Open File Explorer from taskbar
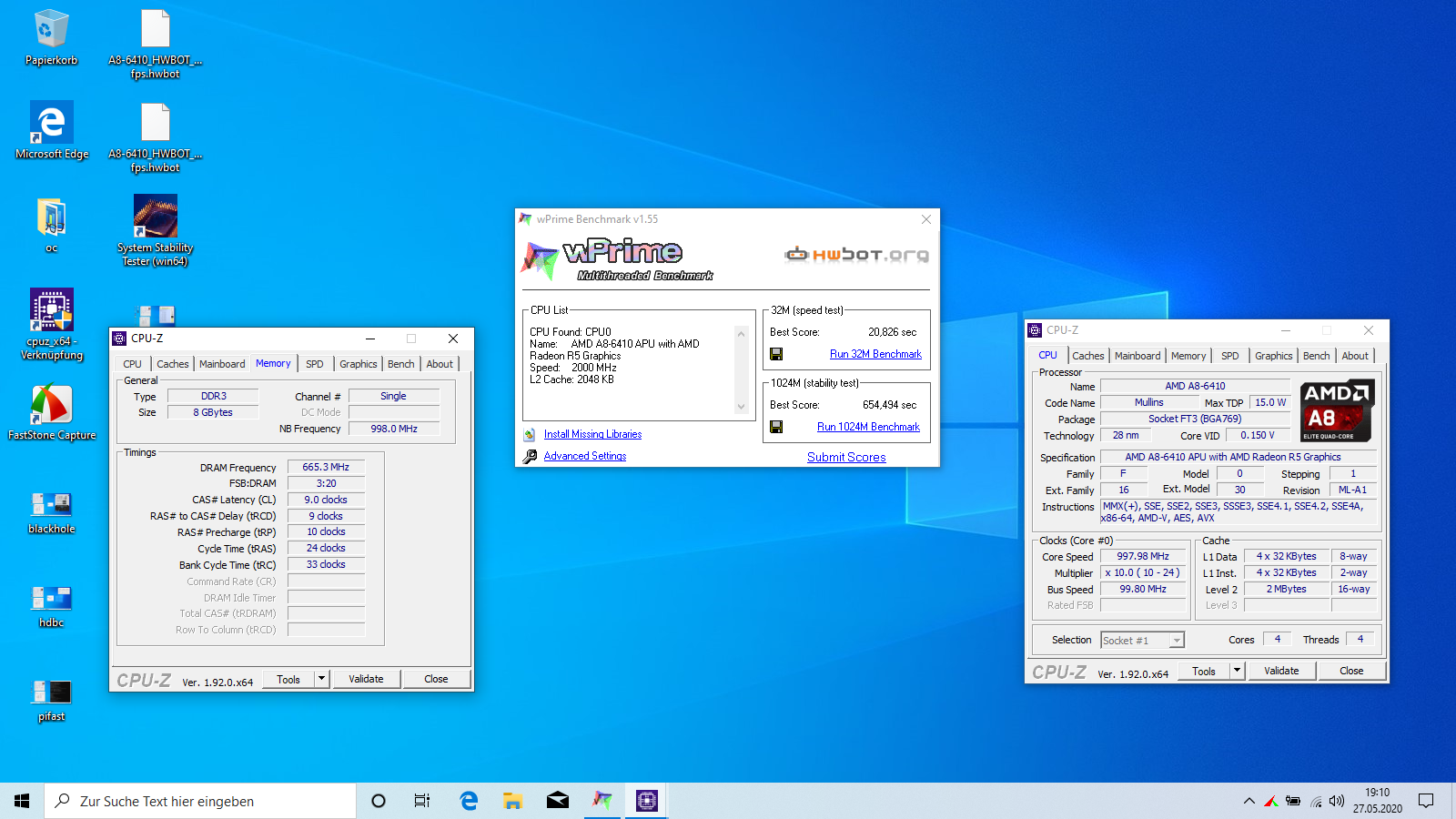Viewport: 1456px width, 819px height. (512, 801)
